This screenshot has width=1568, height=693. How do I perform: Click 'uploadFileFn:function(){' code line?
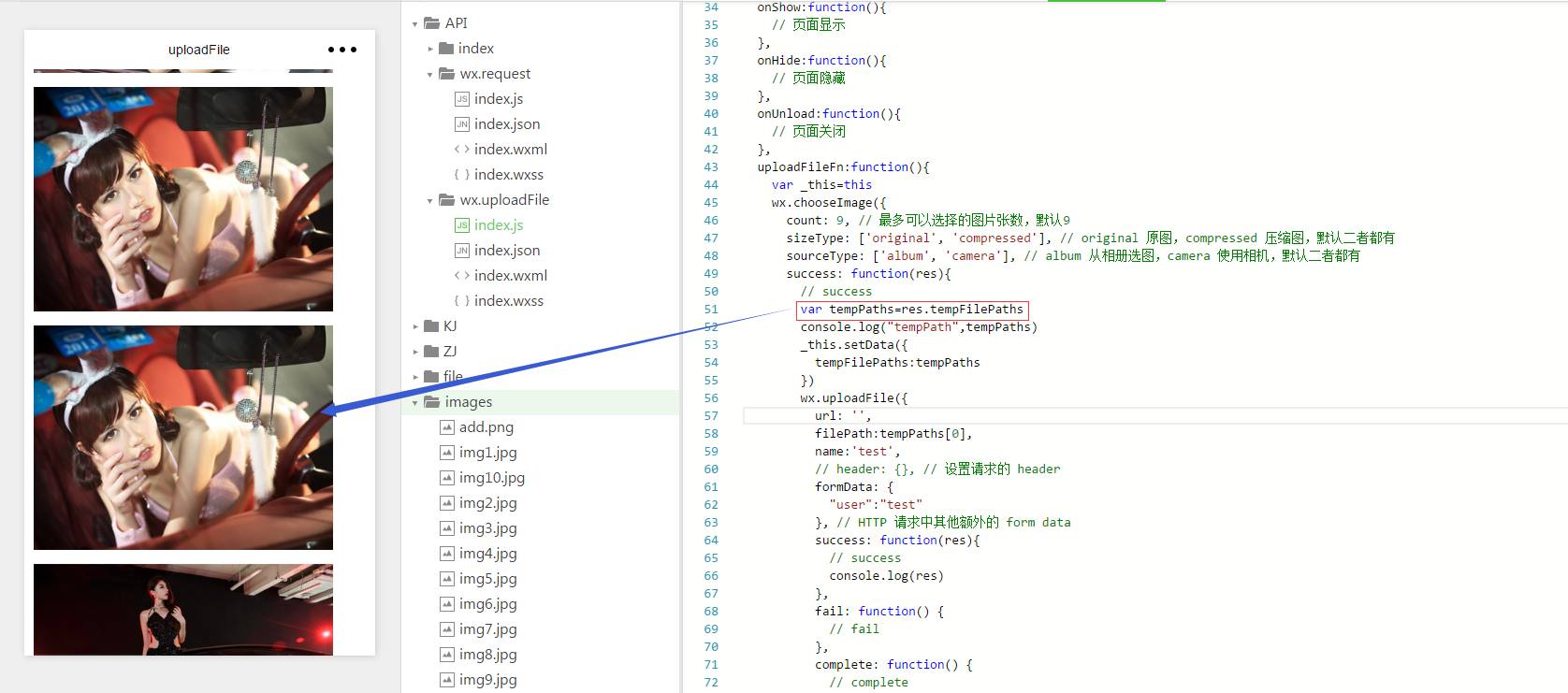click(844, 167)
